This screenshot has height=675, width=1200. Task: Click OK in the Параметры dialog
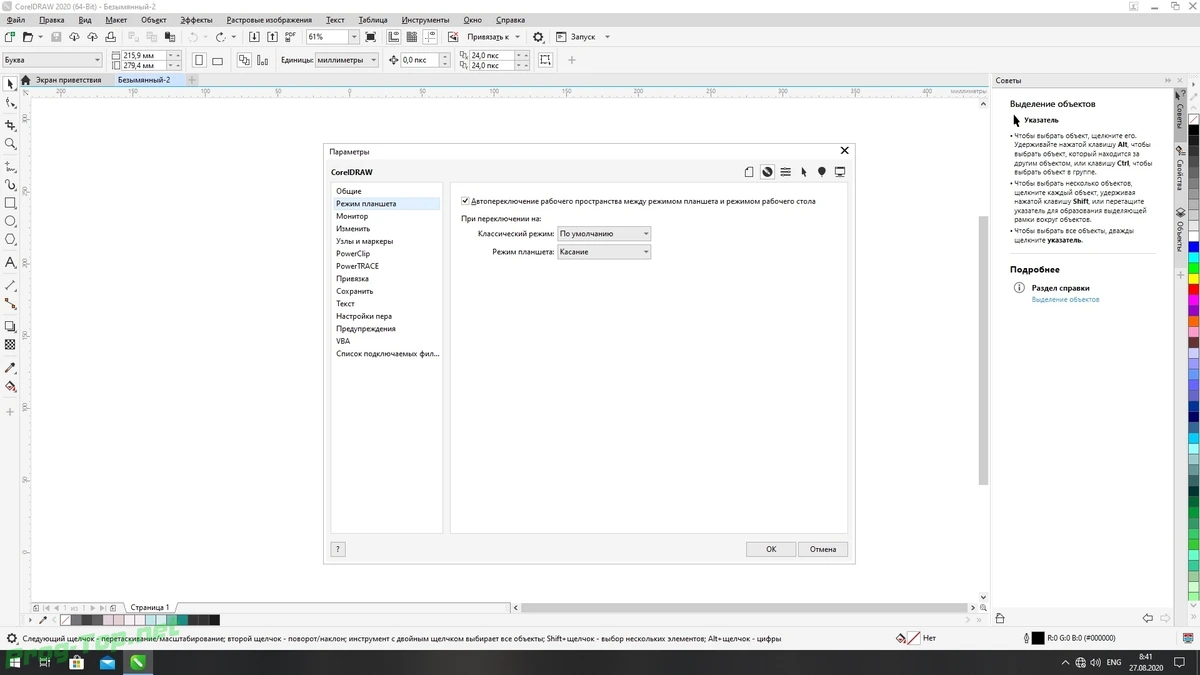coord(771,549)
